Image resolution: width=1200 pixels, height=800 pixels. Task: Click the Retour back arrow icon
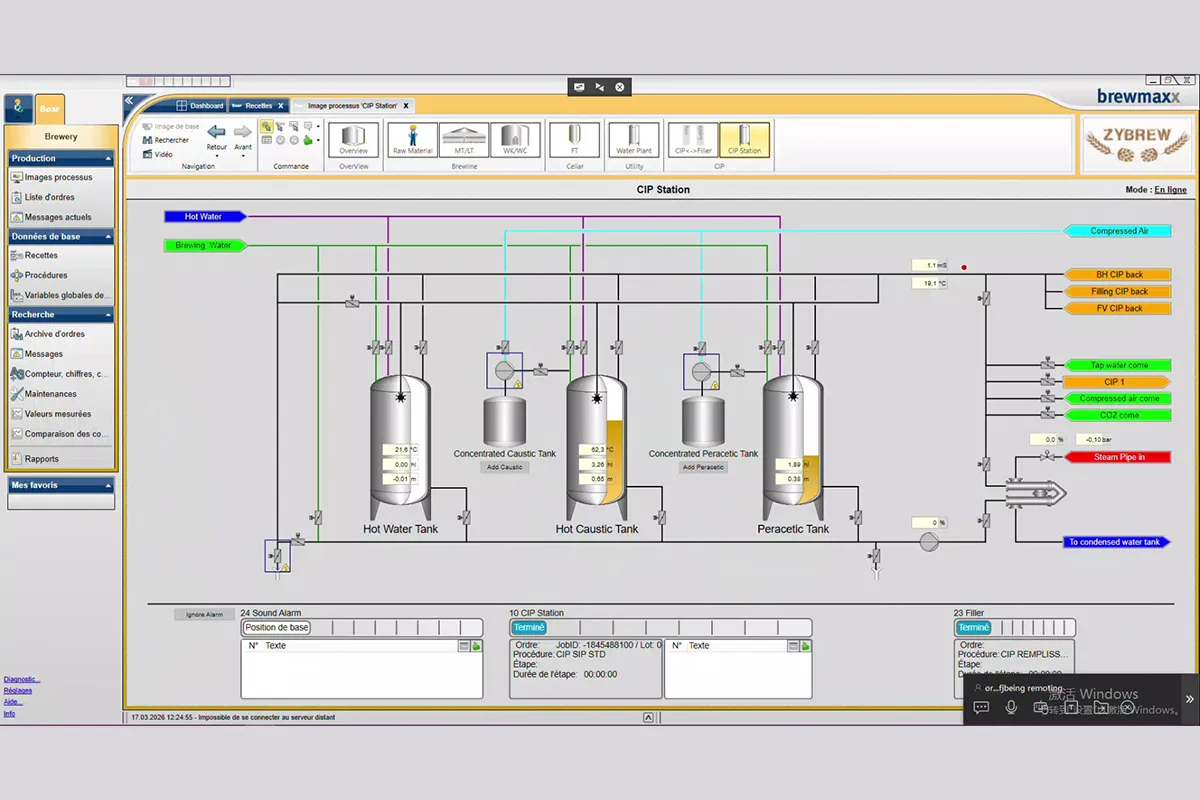coord(216,132)
